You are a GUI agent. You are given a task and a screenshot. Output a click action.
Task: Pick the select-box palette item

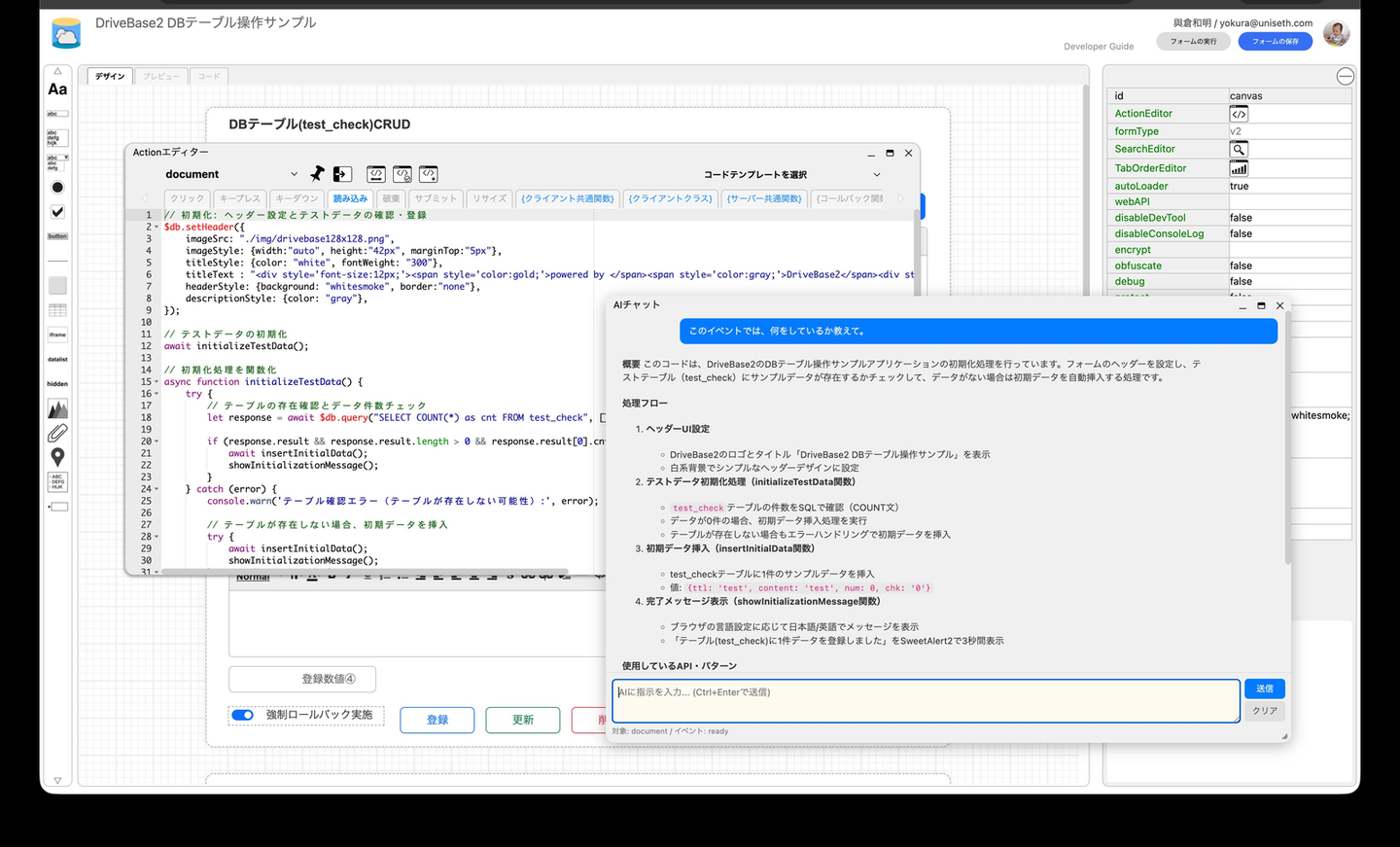57,161
